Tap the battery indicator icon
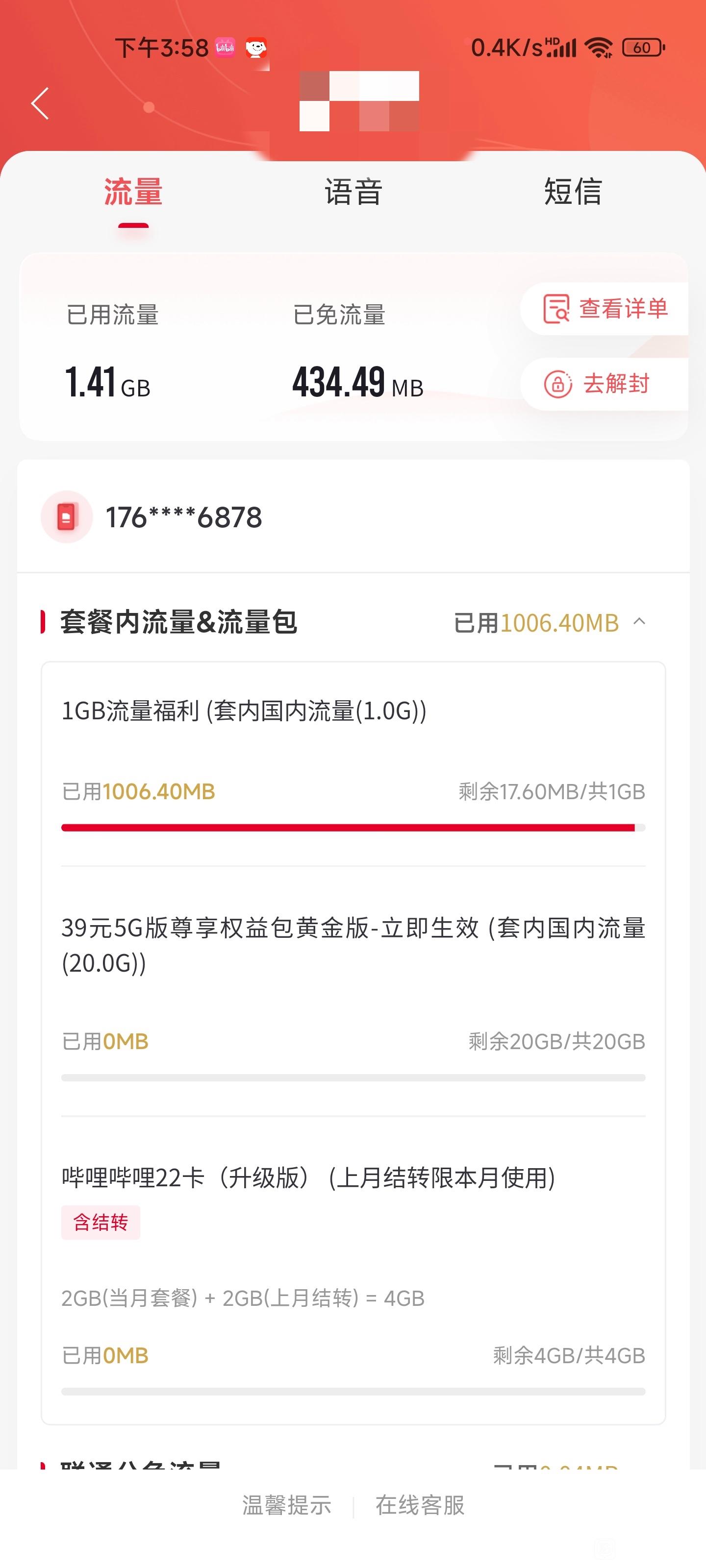The image size is (706, 1568). 643,48
